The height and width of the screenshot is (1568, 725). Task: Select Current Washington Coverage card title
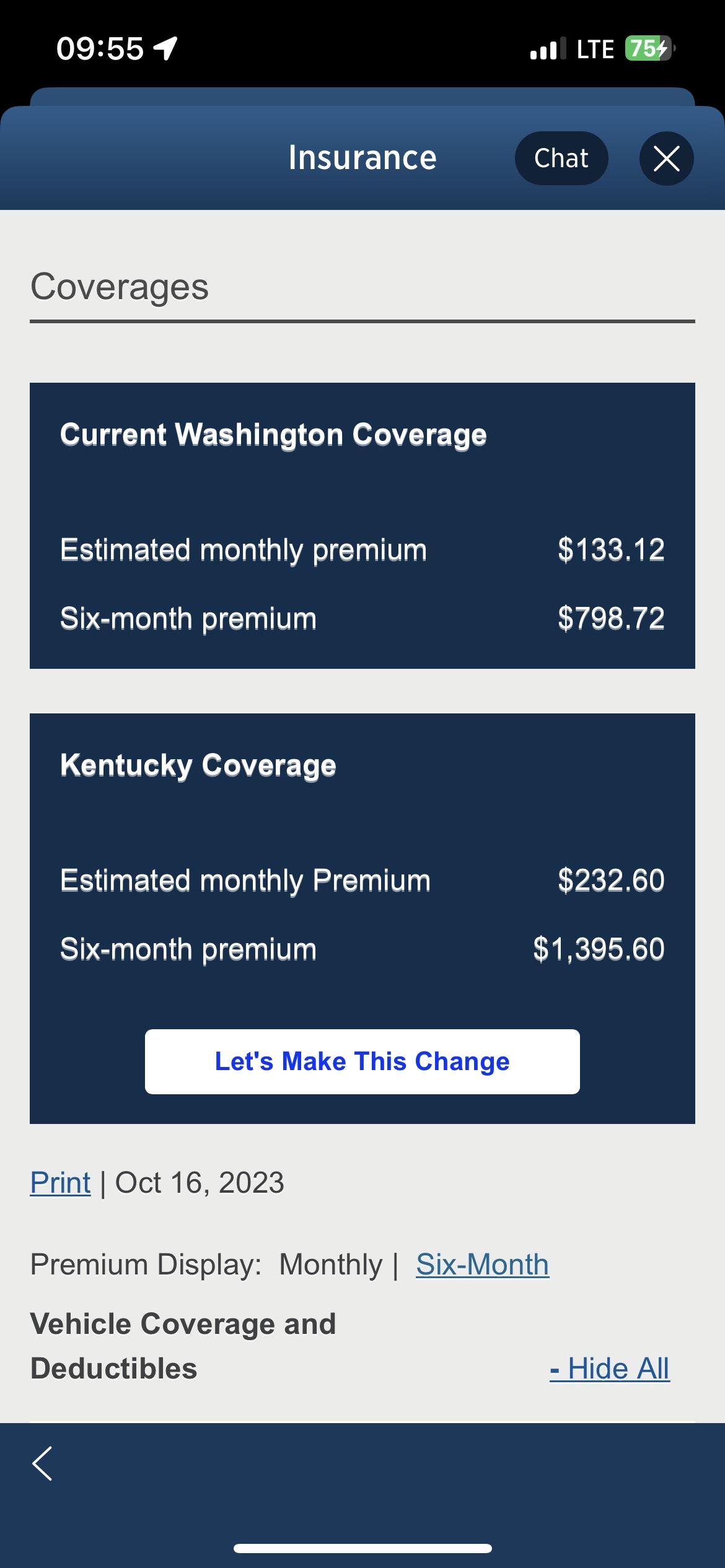pos(273,434)
